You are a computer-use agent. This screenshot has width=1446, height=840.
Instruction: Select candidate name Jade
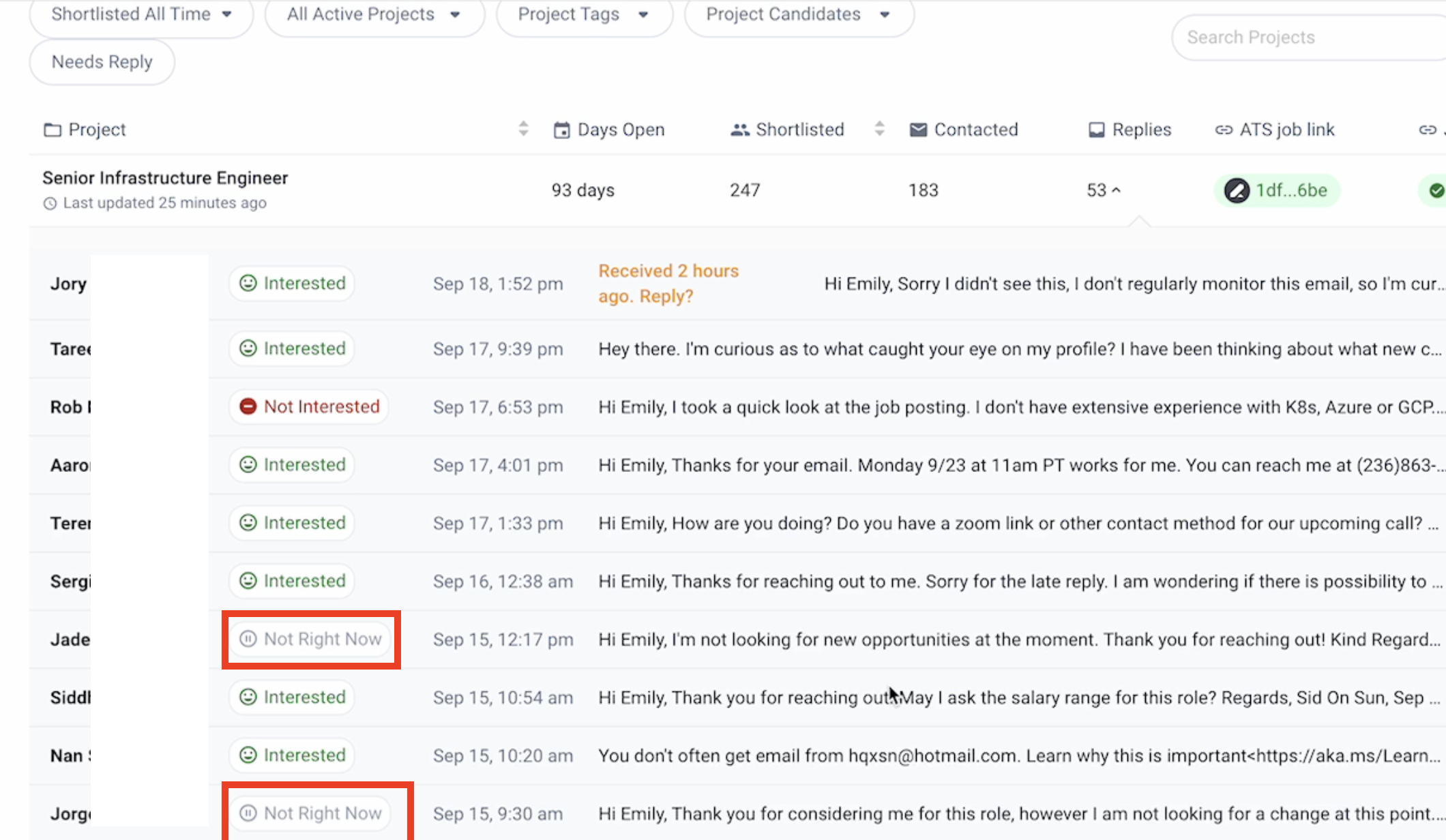click(70, 640)
